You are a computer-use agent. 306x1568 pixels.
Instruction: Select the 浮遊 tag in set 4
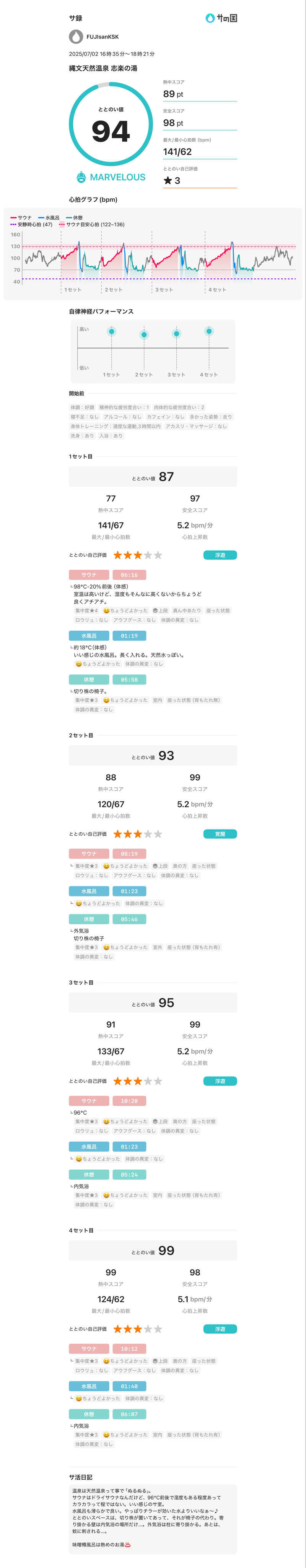[x=220, y=1329]
